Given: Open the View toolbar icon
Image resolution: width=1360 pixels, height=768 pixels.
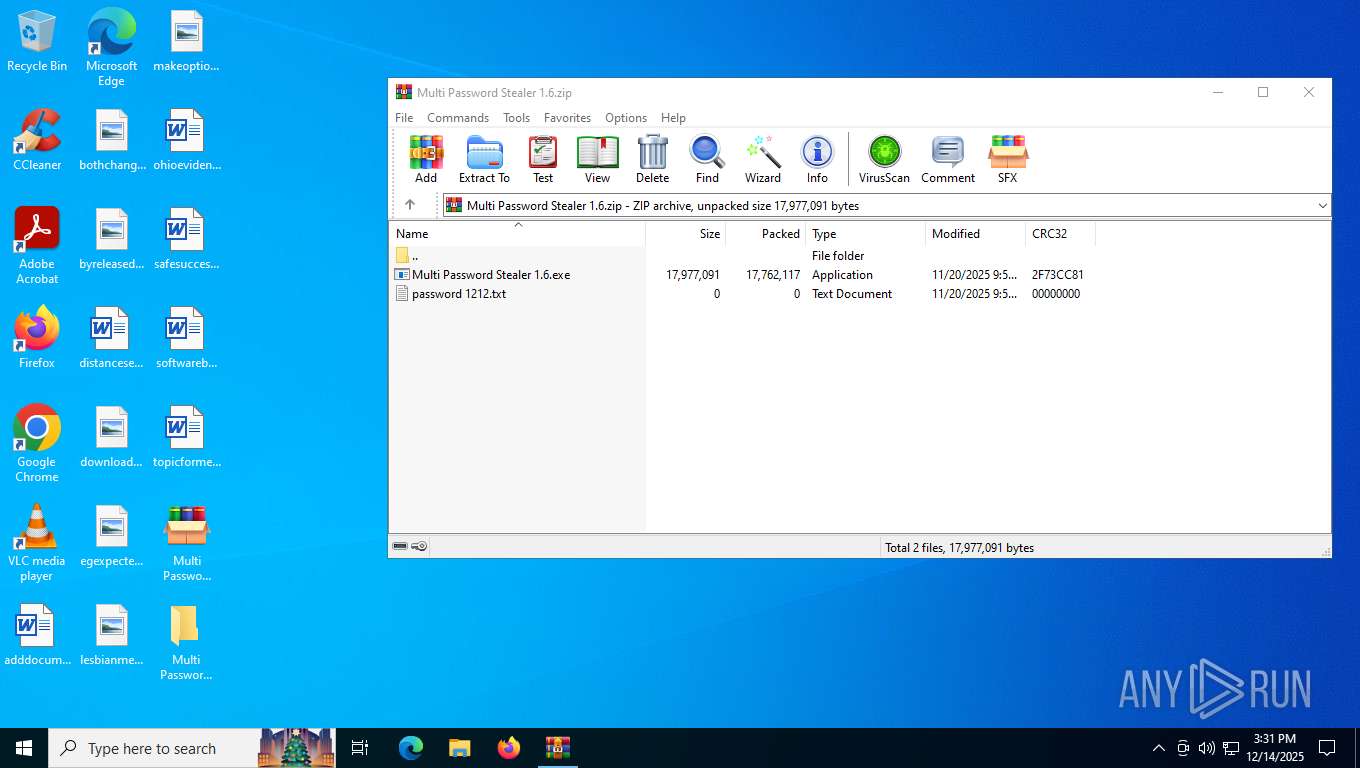Looking at the screenshot, I should pos(597,160).
